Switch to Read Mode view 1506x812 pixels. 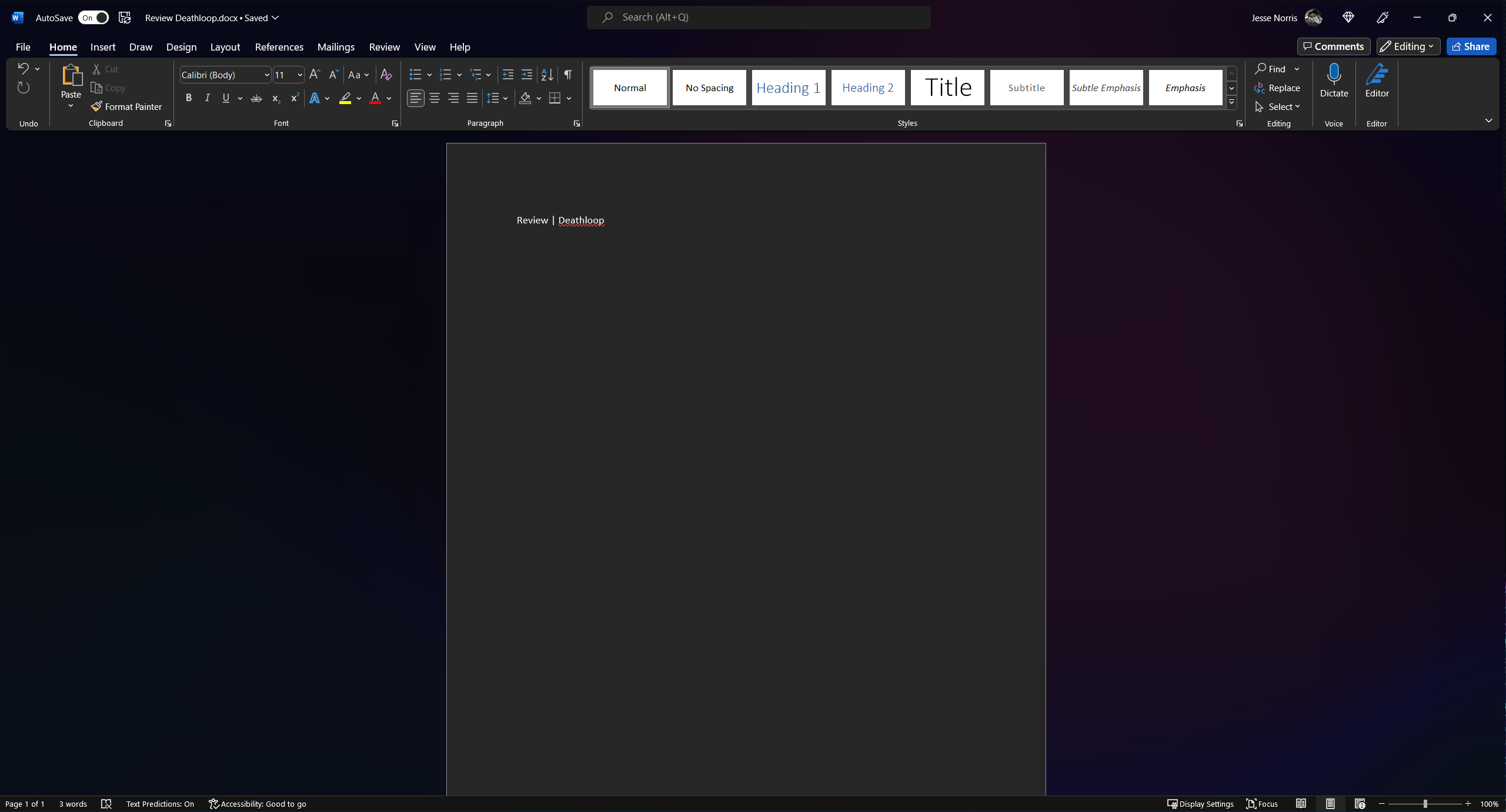(x=1301, y=804)
